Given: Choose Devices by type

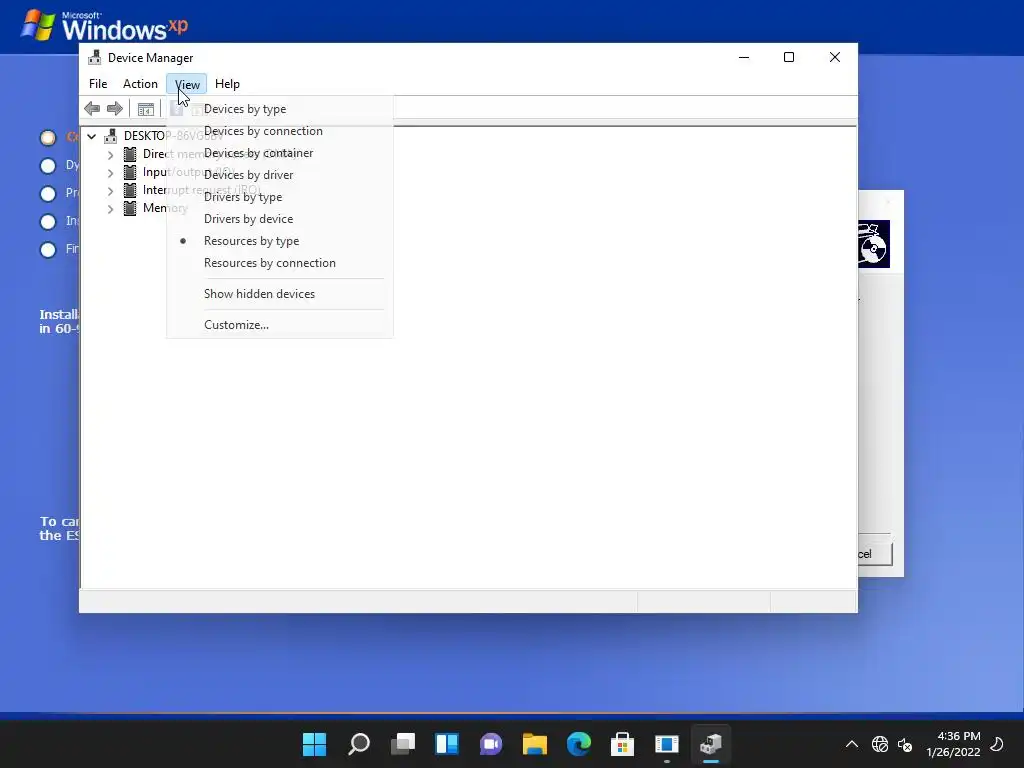Looking at the screenshot, I should [x=280, y=109].
